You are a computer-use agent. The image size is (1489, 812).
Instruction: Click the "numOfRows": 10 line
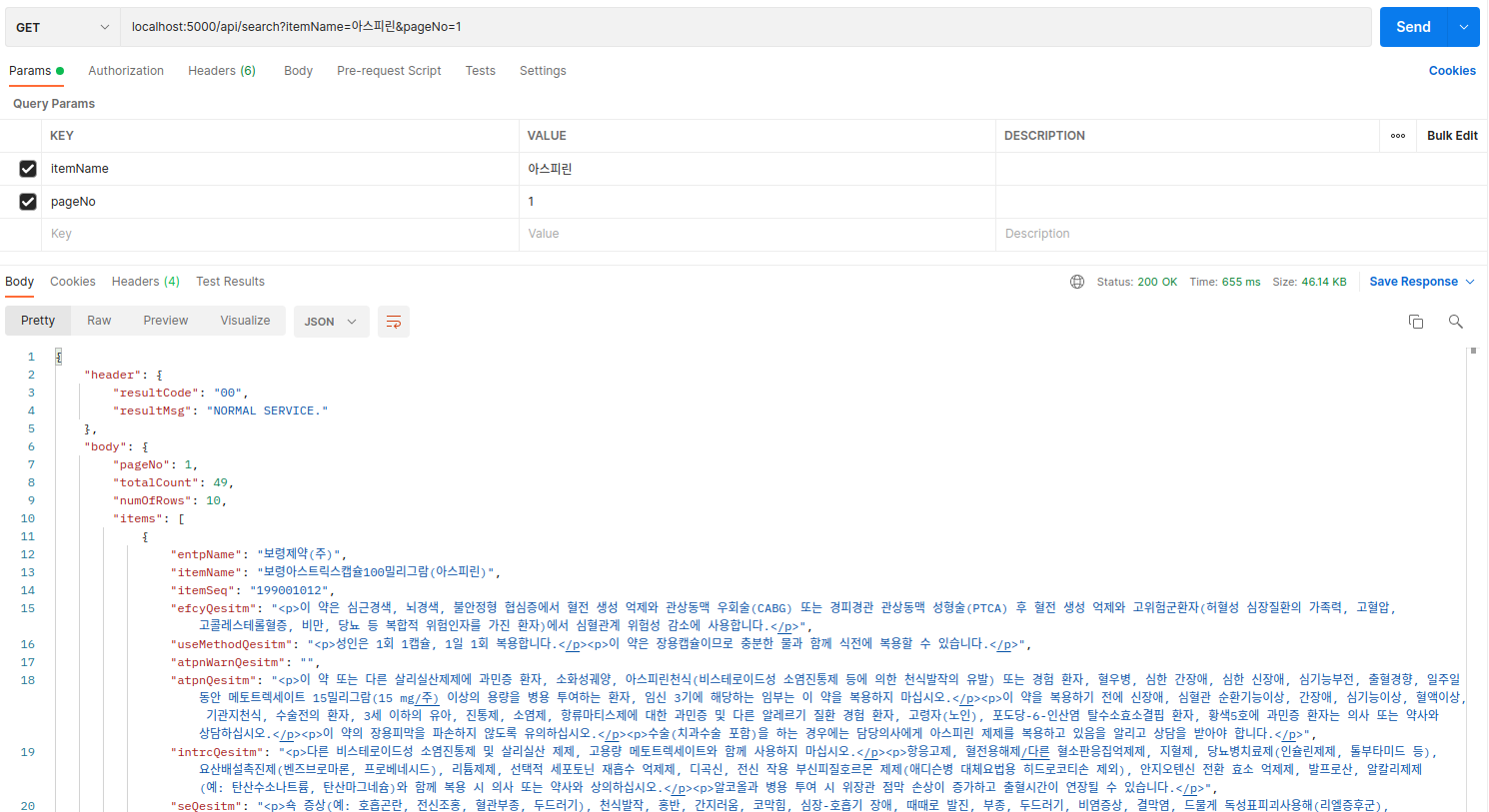coord(170,500)
